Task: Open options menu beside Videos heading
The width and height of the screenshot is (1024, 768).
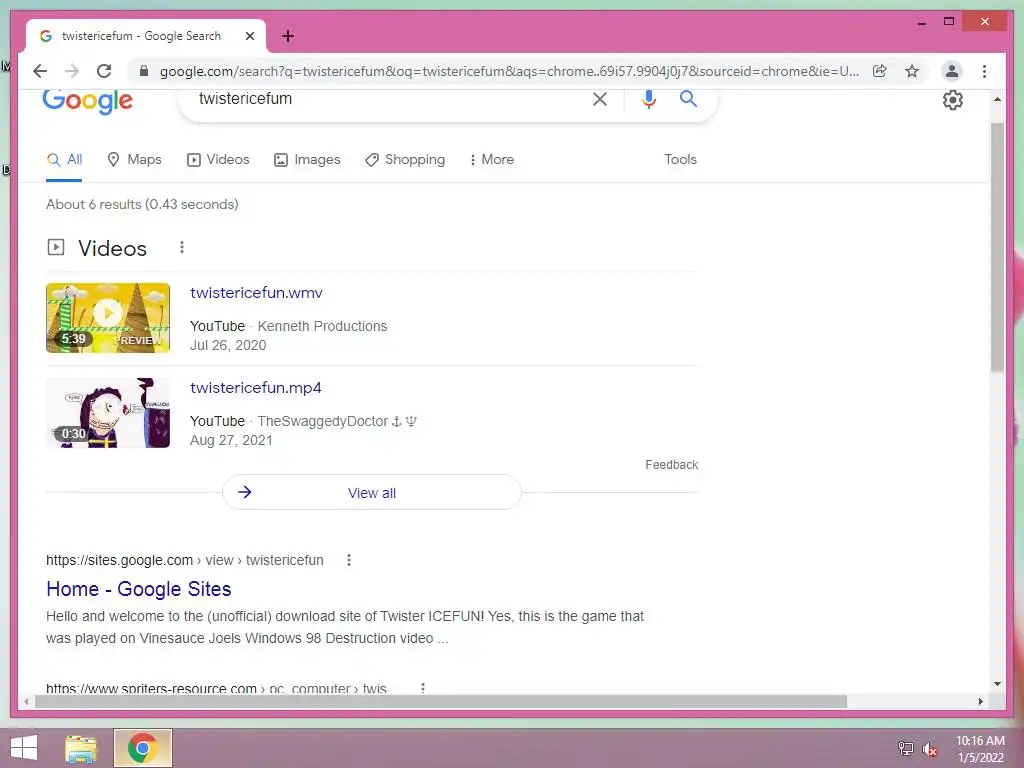Action: [x=182, y=248]
